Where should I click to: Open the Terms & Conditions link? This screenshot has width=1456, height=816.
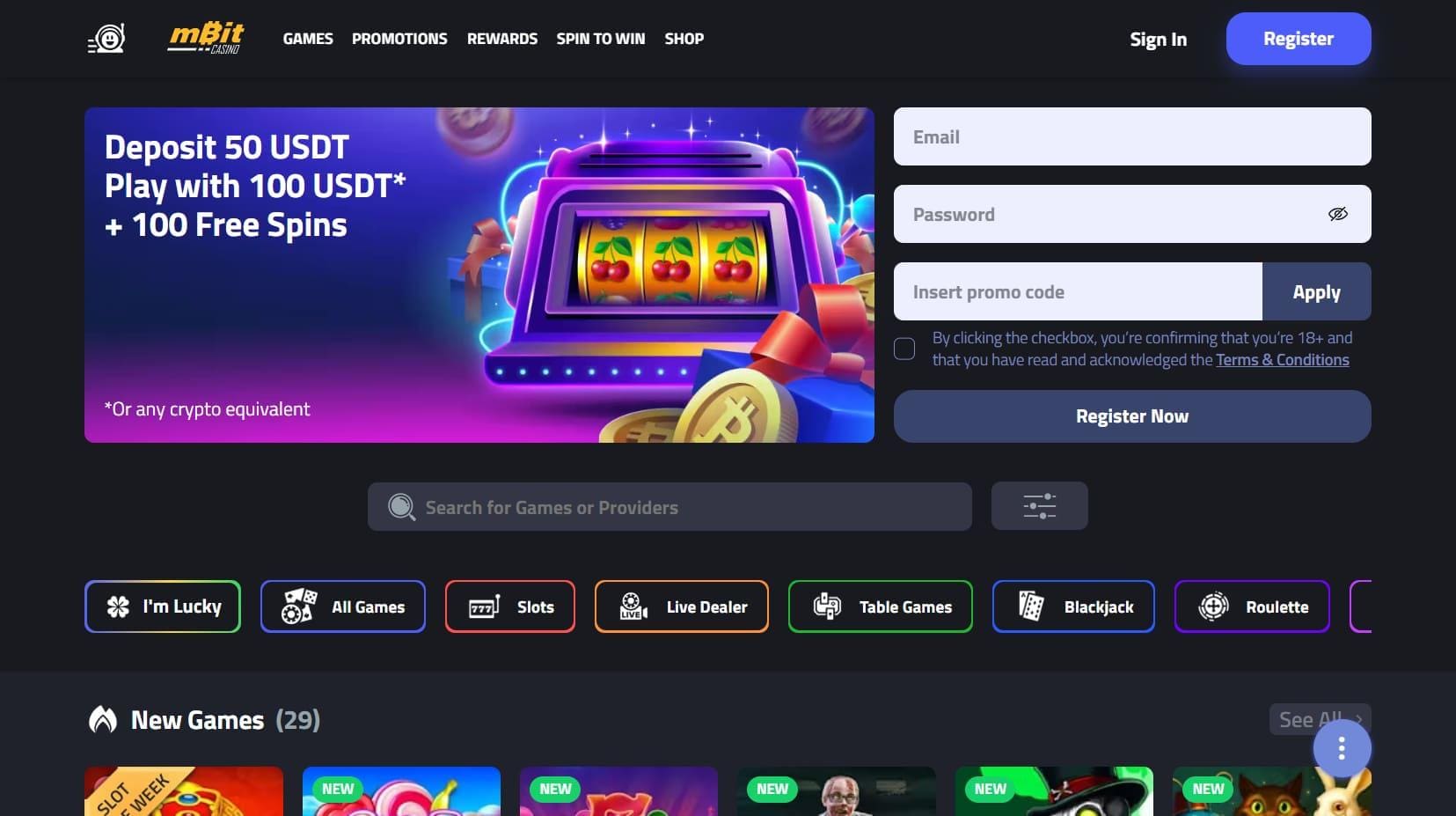tap(1282, 360)
